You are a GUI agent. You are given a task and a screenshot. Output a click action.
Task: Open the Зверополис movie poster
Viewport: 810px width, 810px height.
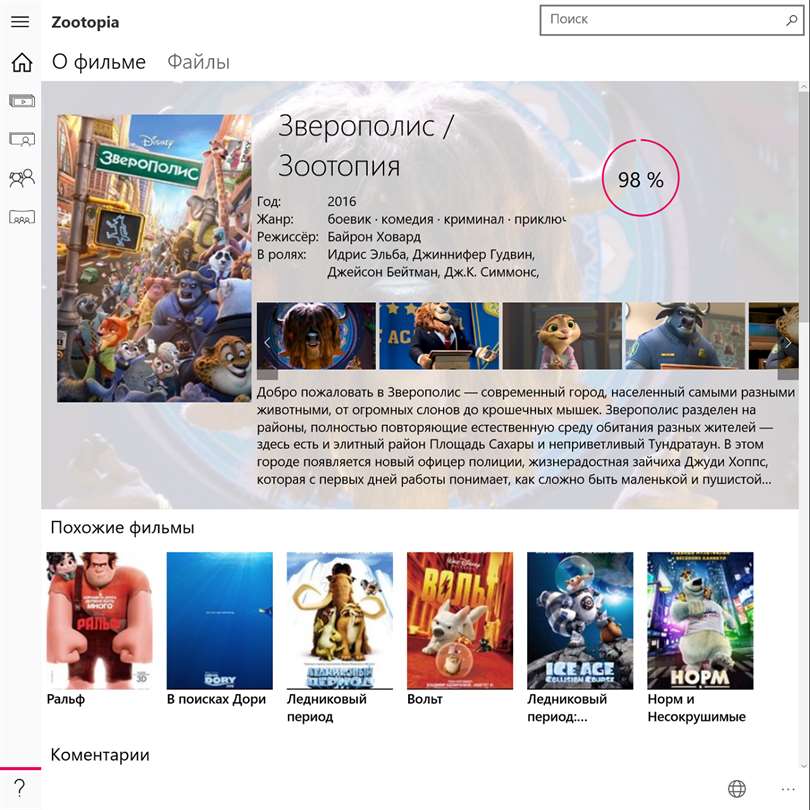[x=154, y=258]
